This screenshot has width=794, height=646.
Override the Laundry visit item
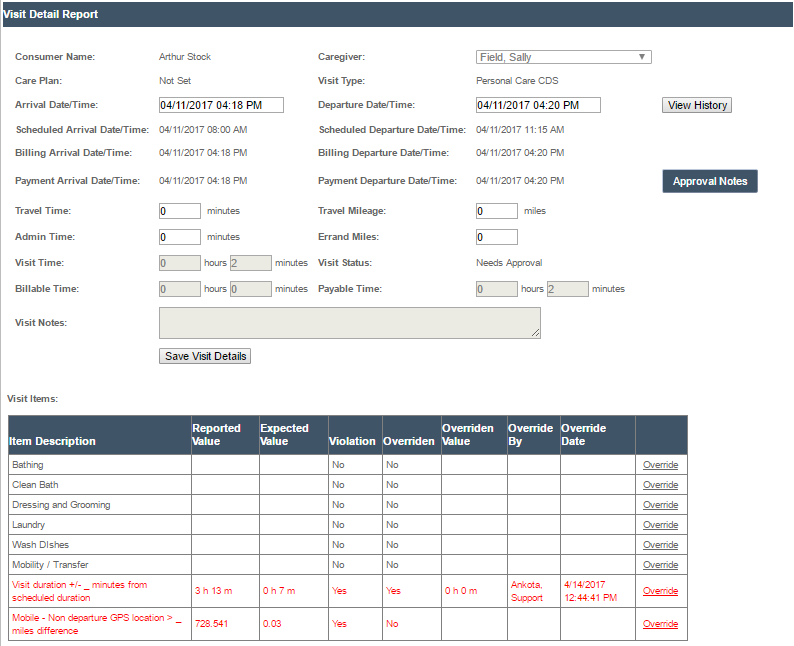pos(660,525)
